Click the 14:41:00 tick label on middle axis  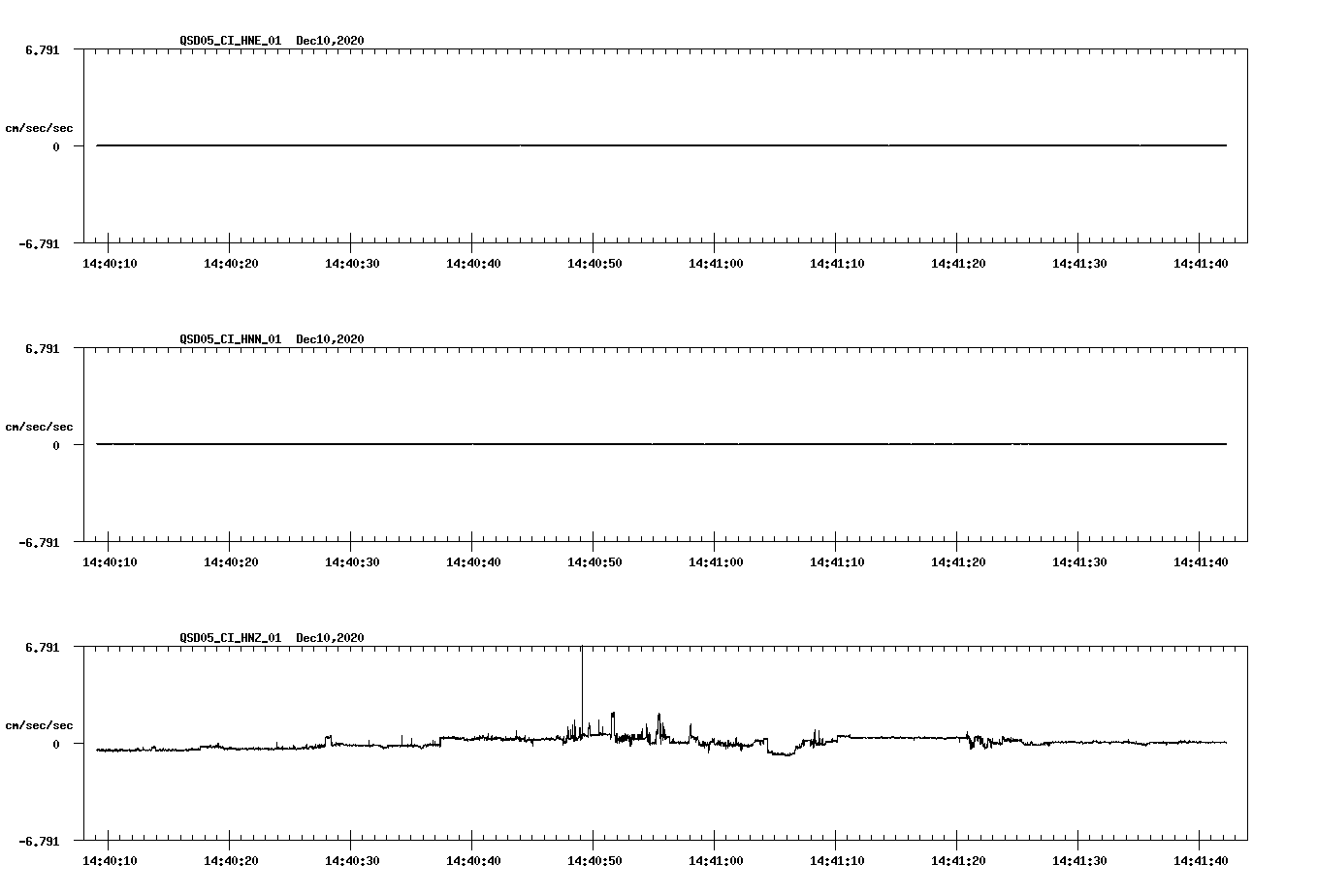click(718, 560)
